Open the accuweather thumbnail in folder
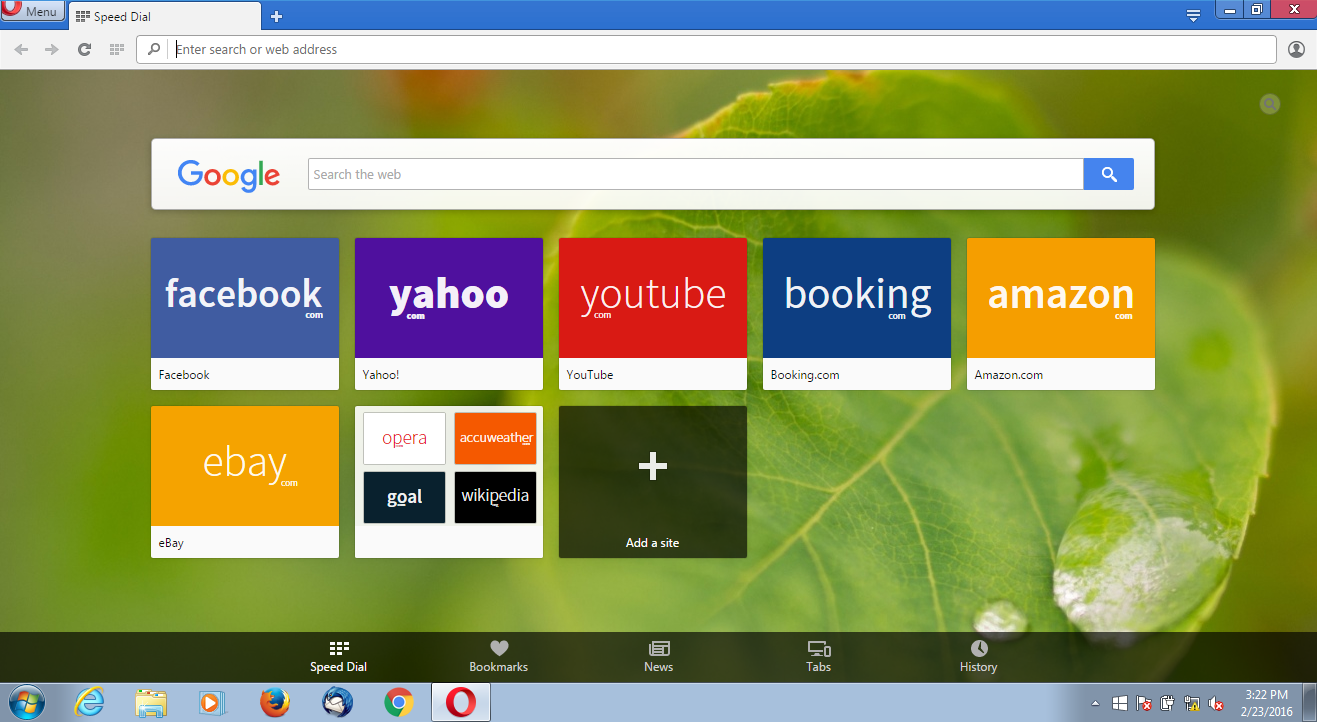Image resolution: width=1317 pixels, height=722 pixels. (496, 439)
